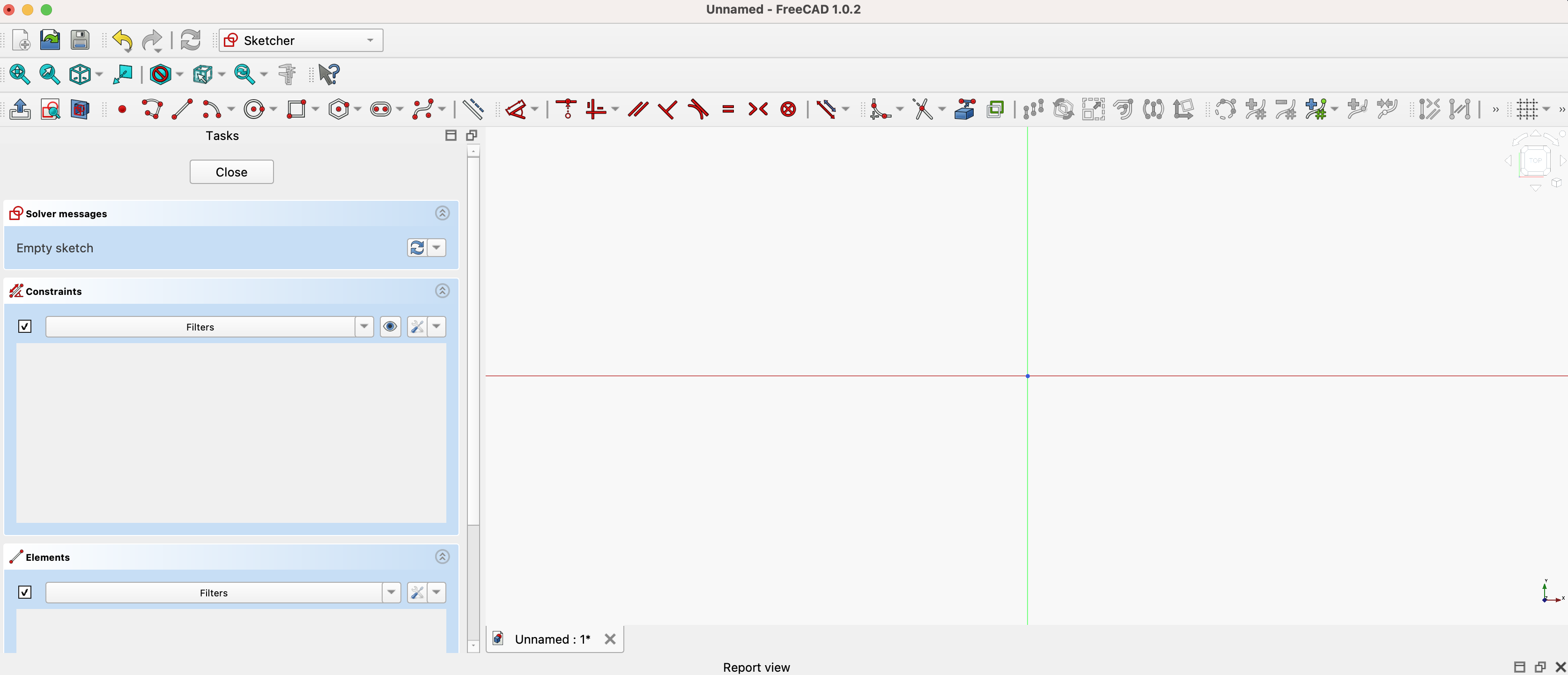Switch to the Unnamed : 1 document tab

coord(551,638)
